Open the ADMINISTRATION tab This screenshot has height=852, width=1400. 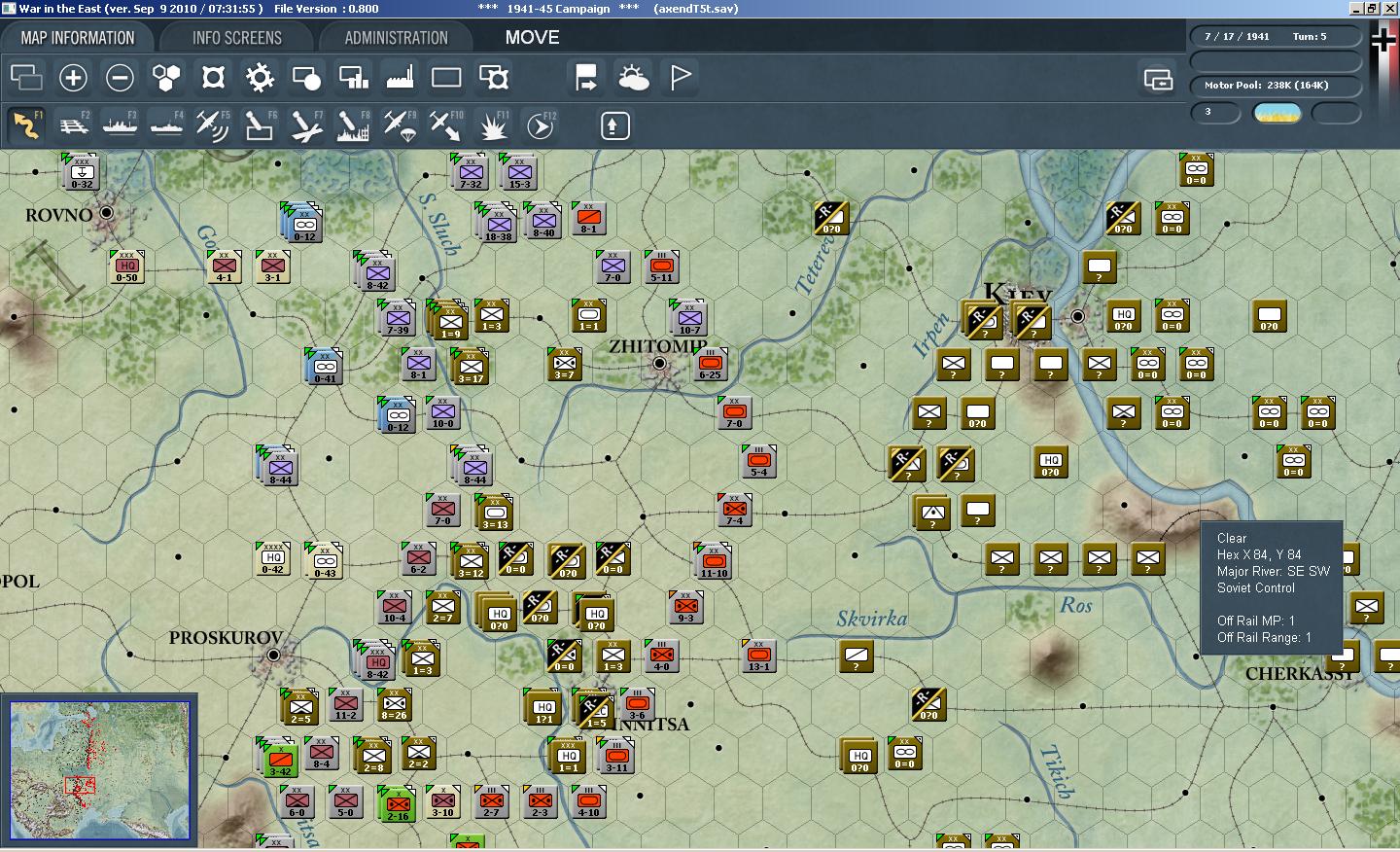coord(396,38)
